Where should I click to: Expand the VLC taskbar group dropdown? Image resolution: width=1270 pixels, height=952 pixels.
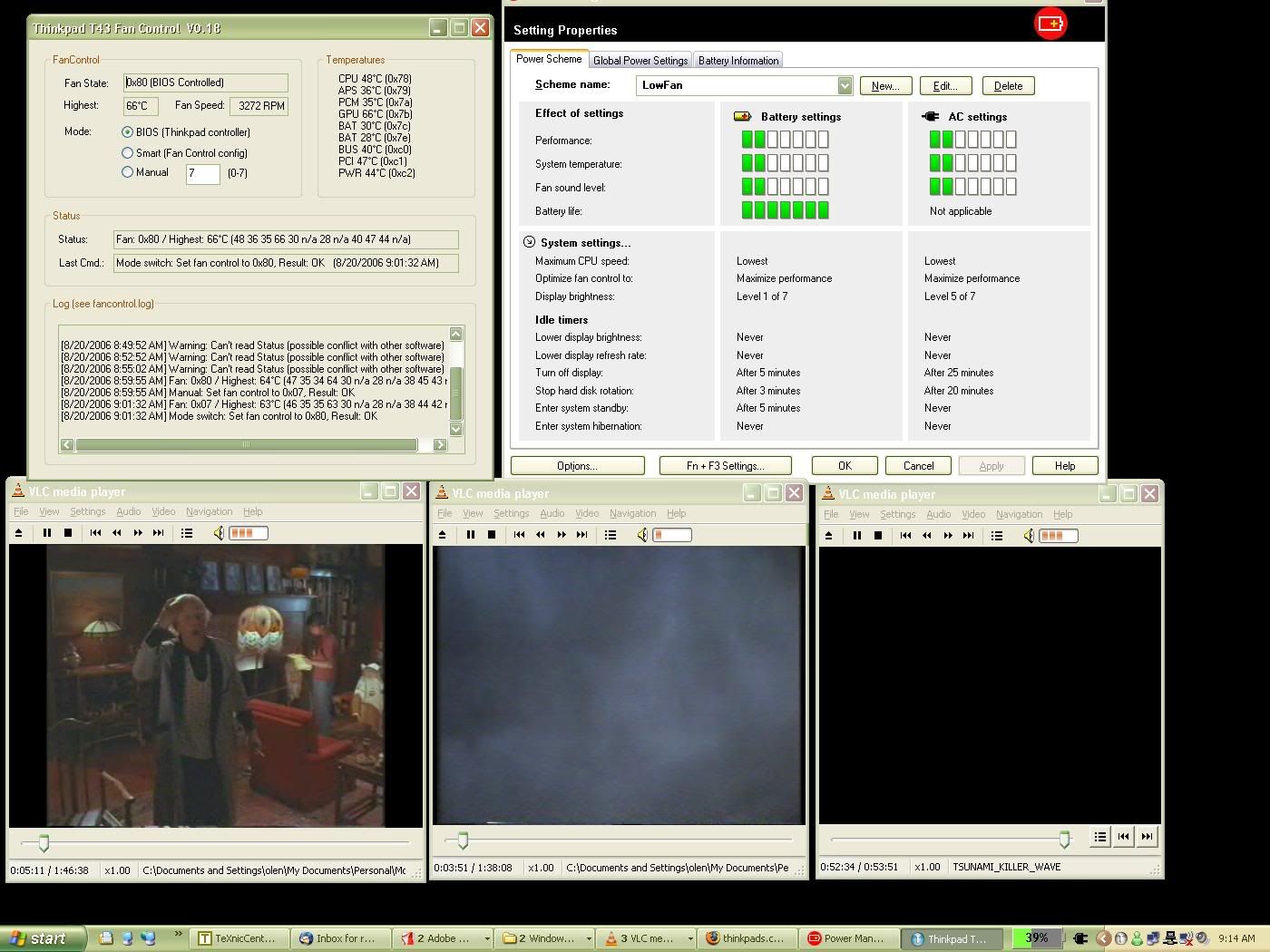tap(690, 938)
